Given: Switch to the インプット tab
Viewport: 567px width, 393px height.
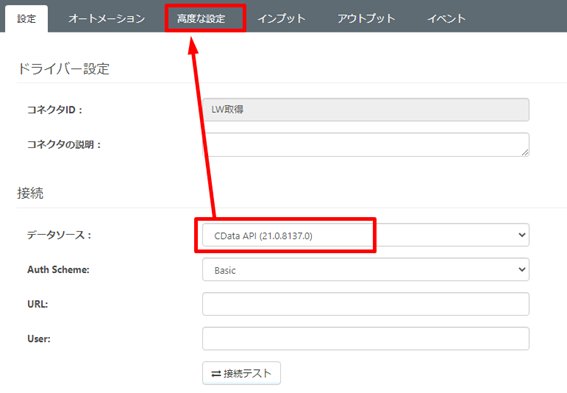Looking at the screenshot, I should (281, 19).
